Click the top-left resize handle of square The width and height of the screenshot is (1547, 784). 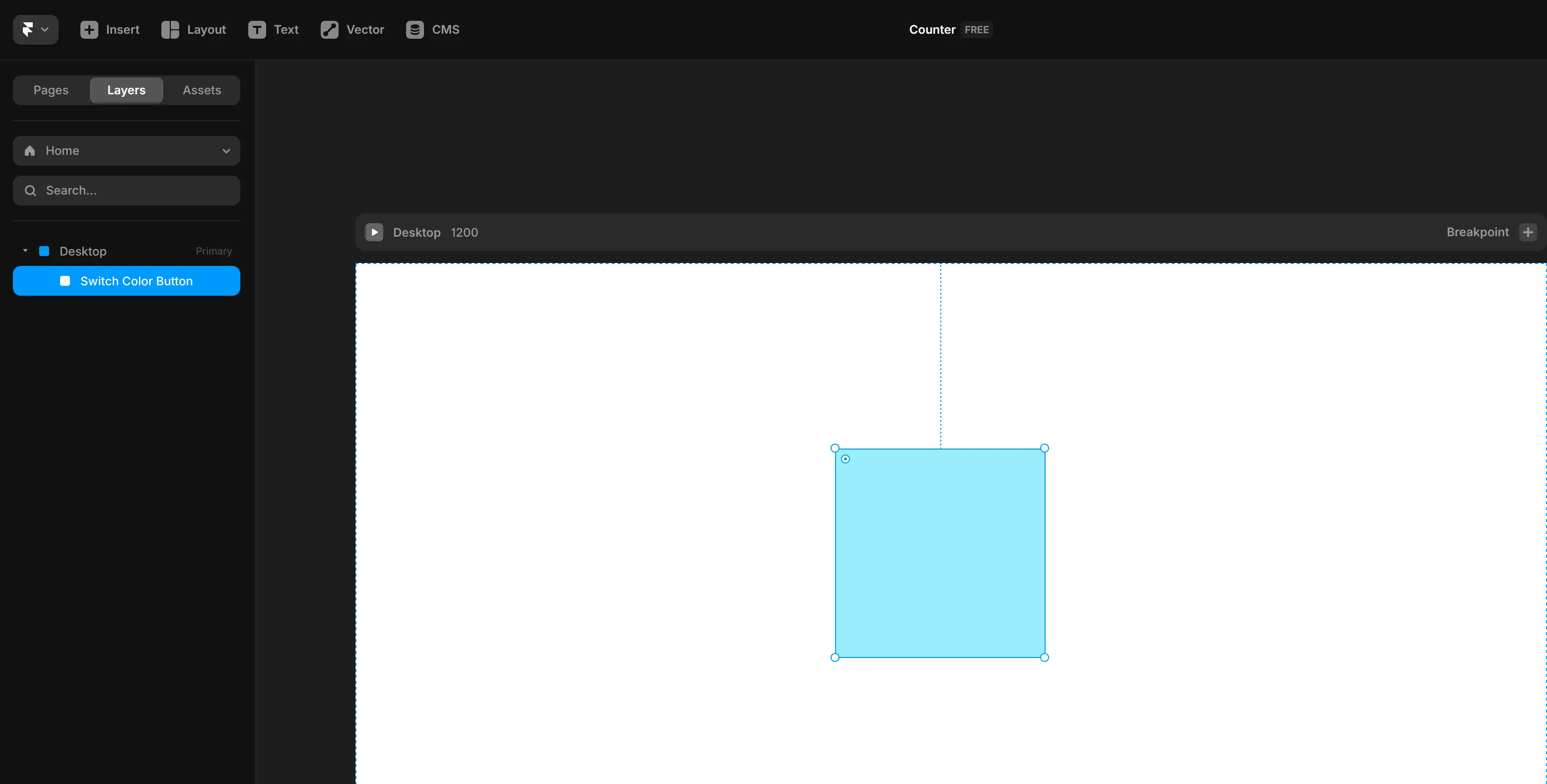[x=835, y=449]
